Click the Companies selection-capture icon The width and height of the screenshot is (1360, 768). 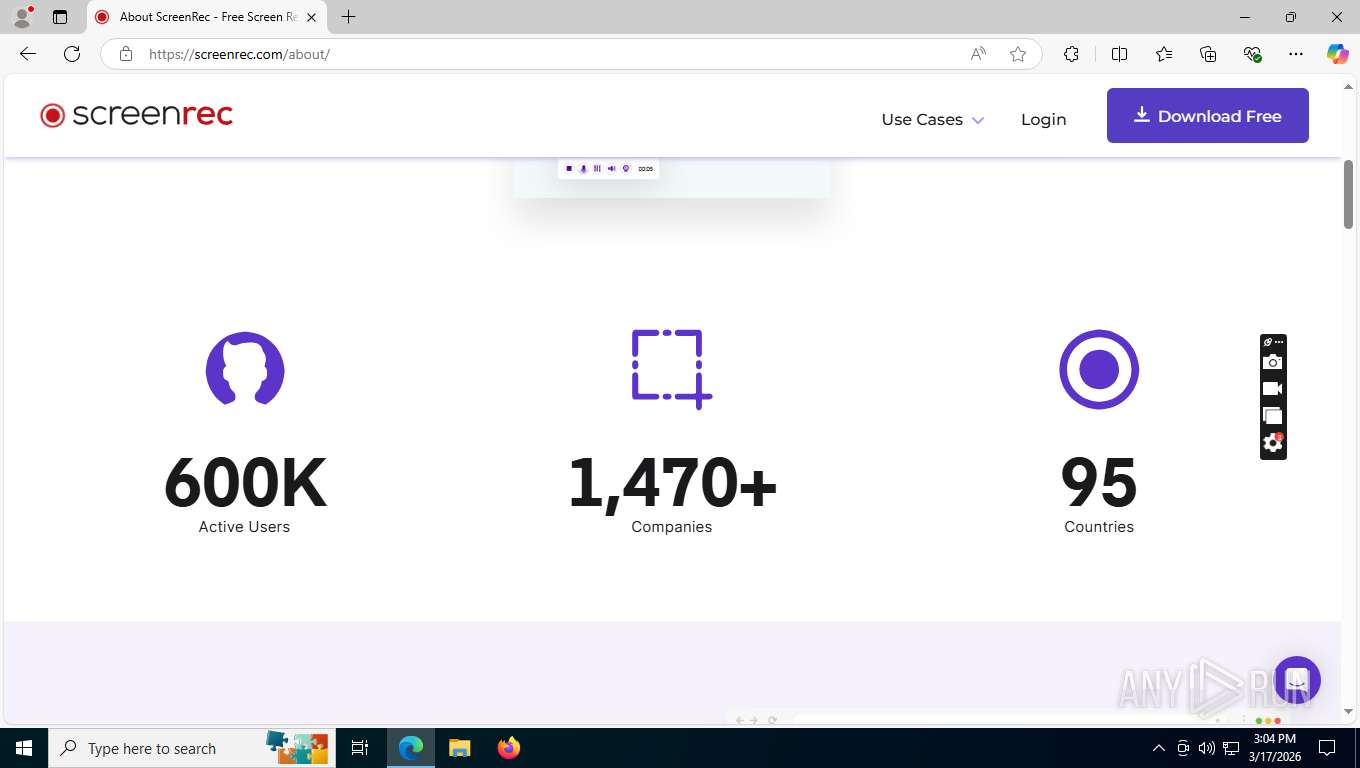672,369
